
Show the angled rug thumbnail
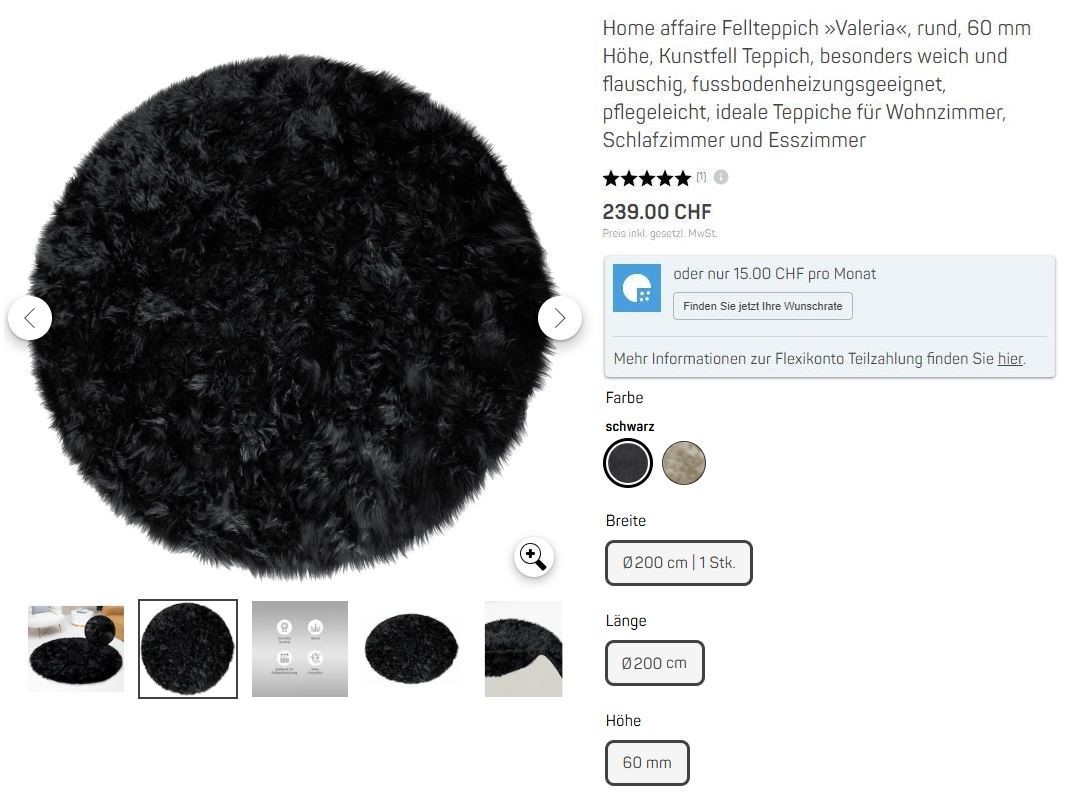click(x=412, y=649)
